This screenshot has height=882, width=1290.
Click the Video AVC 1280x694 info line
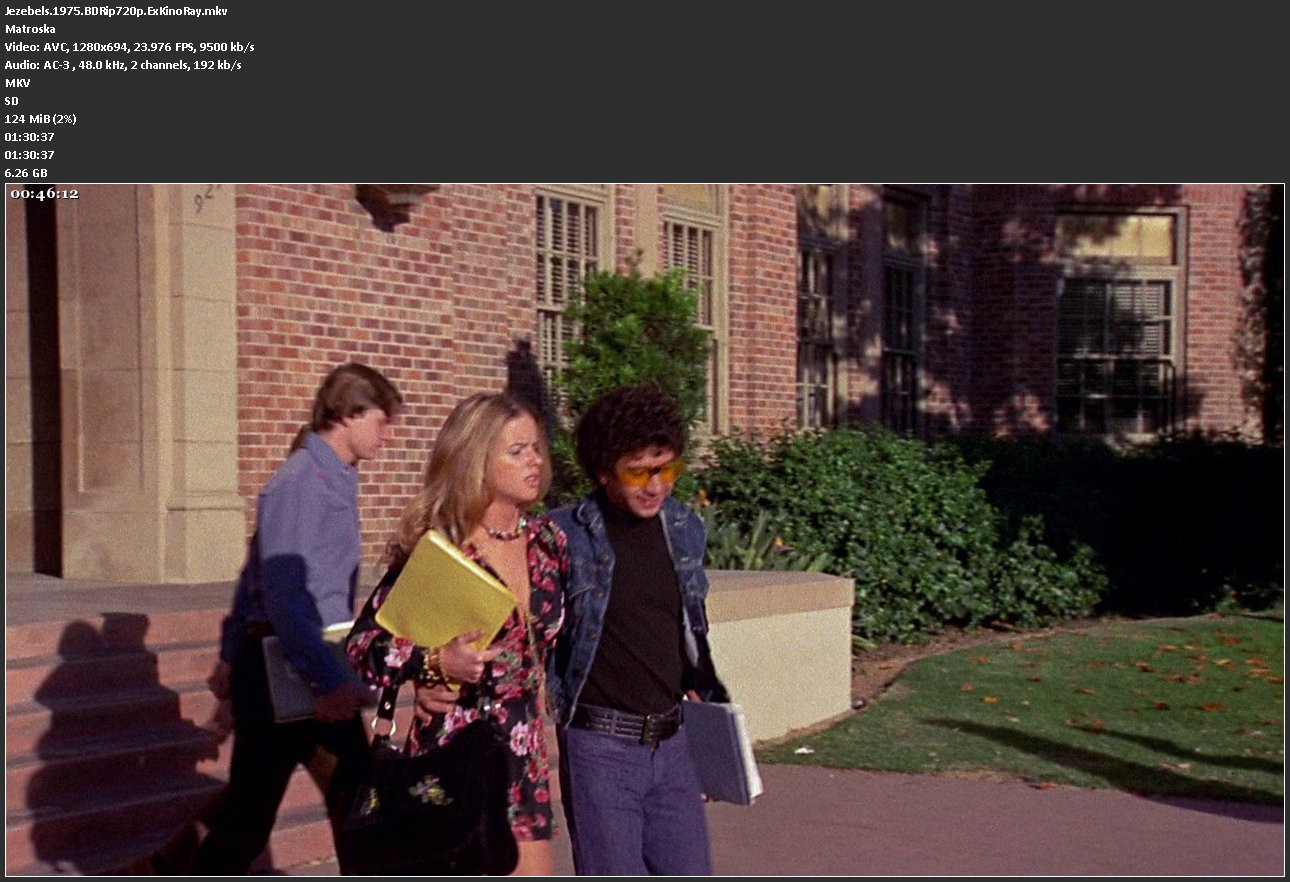tap(129, 47)
